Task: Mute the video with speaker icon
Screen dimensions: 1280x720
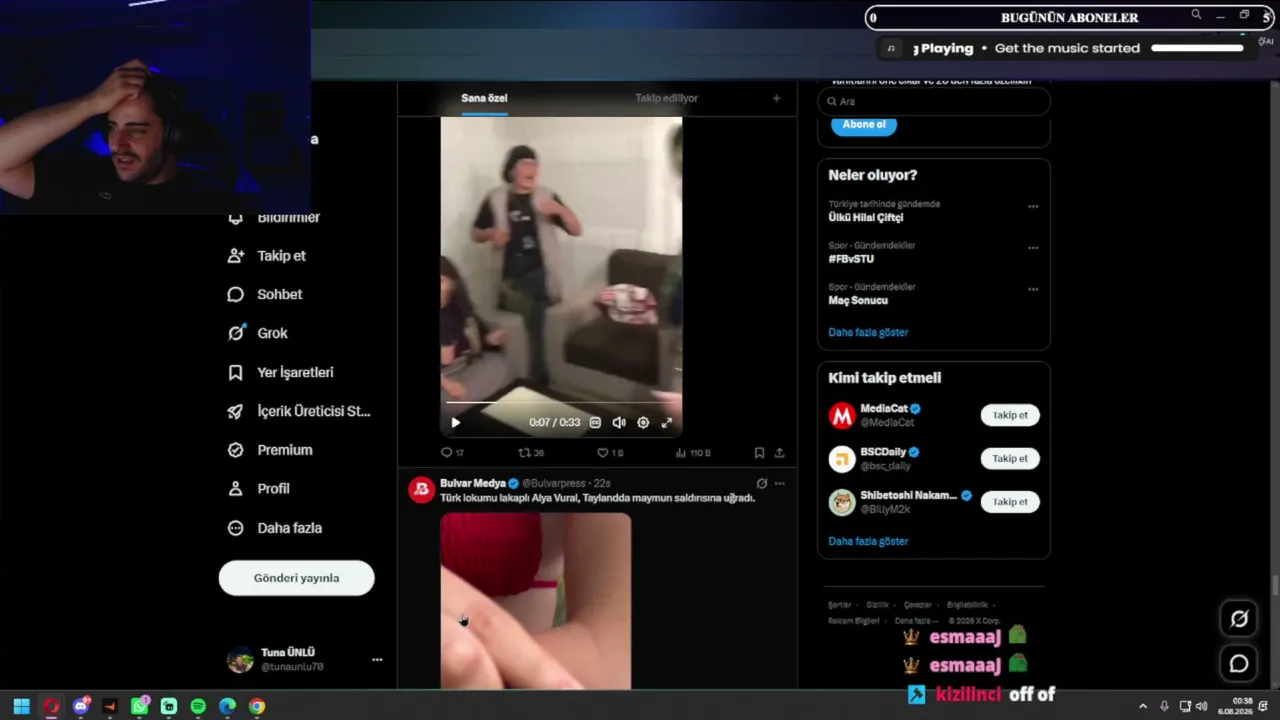Action: tap(619, 423)
